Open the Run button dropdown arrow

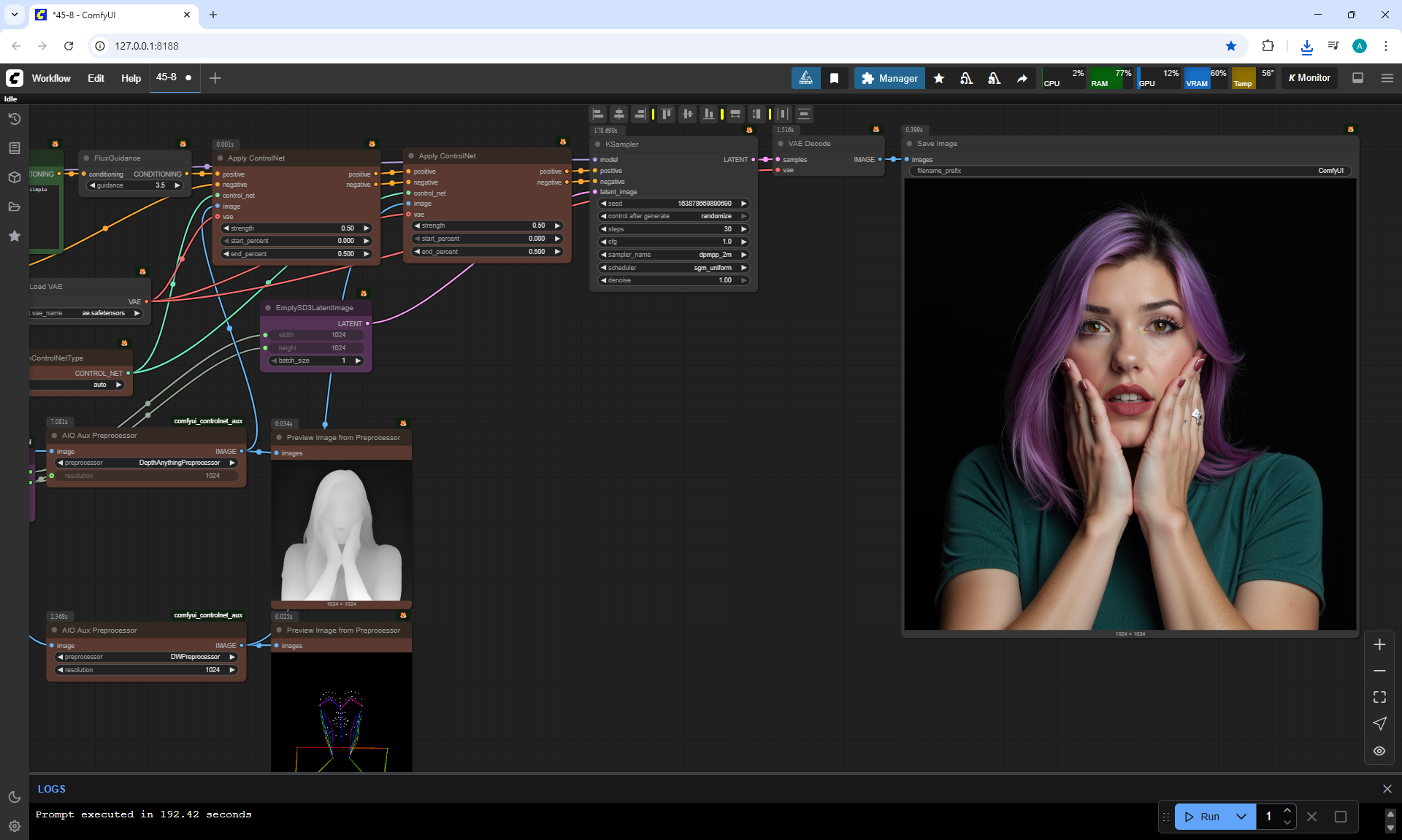[1241, 817]
